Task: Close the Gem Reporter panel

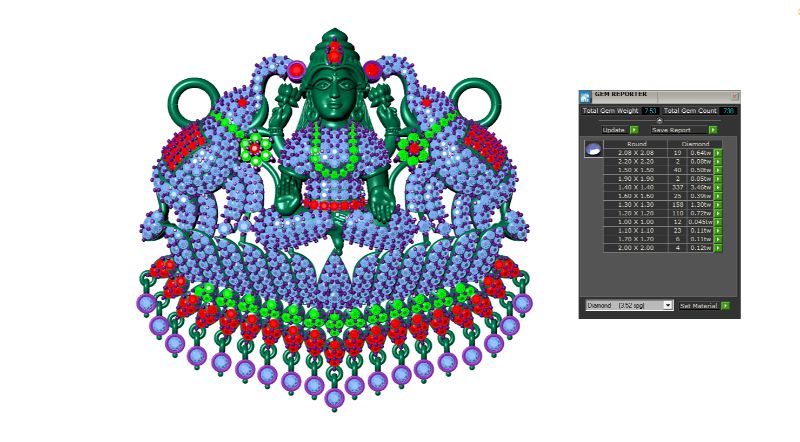Action: (x=735, y=95)
